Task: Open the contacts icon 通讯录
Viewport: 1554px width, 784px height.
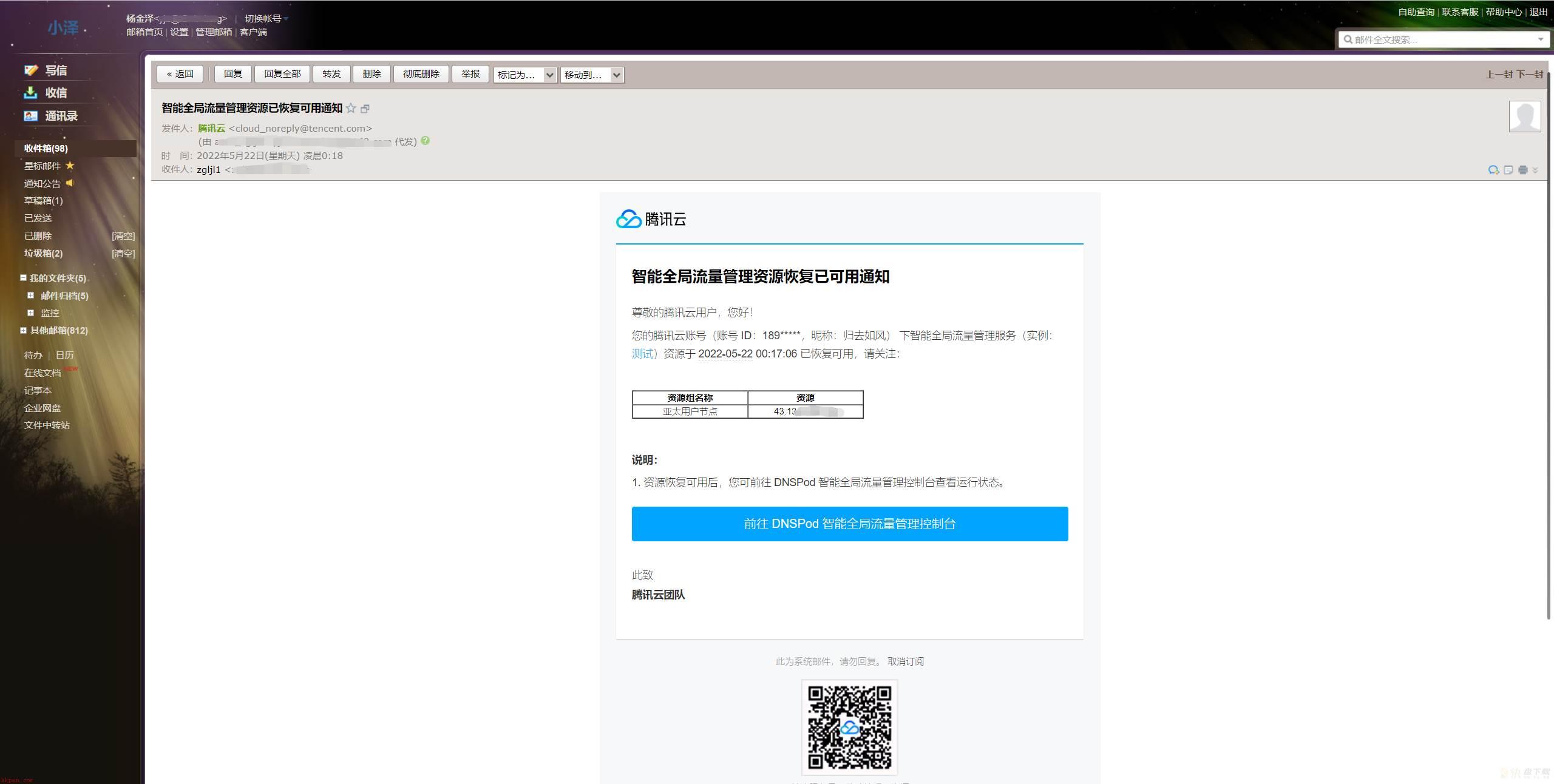Action: [31, 116]
